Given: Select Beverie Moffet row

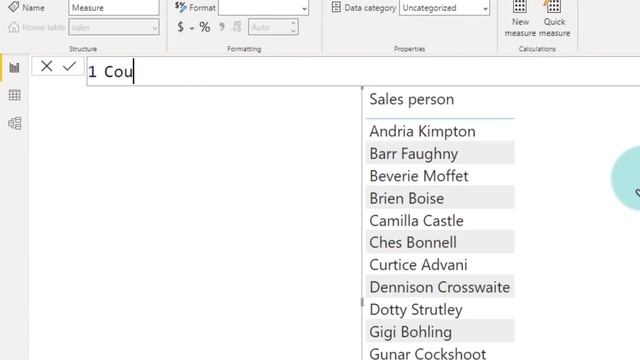Looking at the screenshot, I should (x=440, y=176).
